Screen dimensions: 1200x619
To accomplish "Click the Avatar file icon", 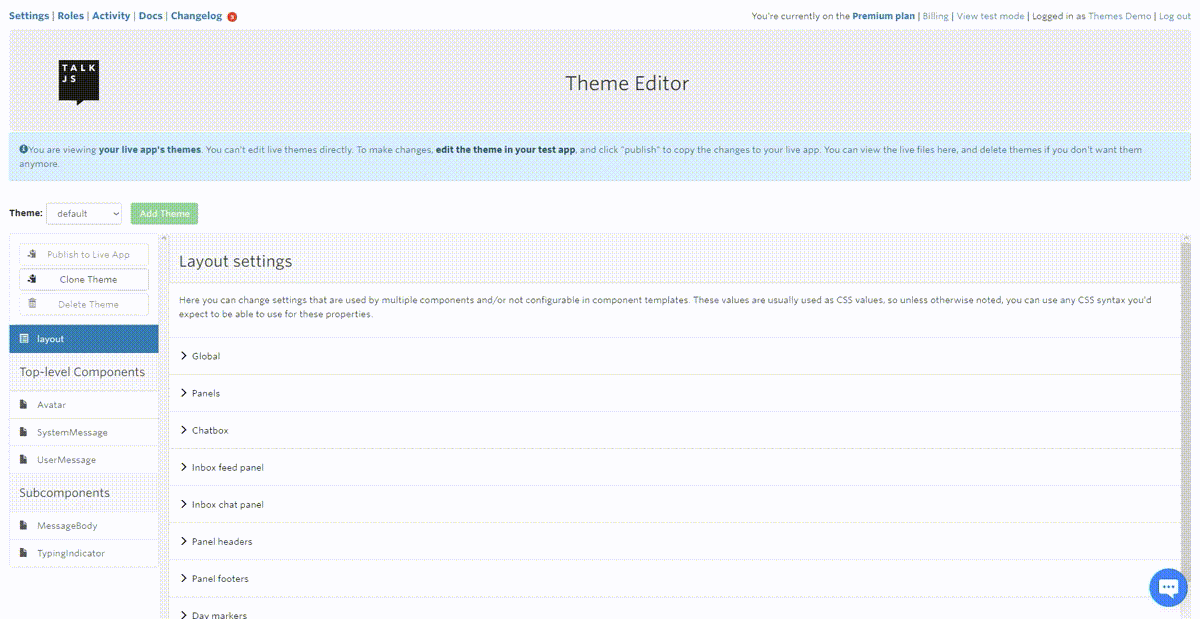I will click(x=24, y=405).
